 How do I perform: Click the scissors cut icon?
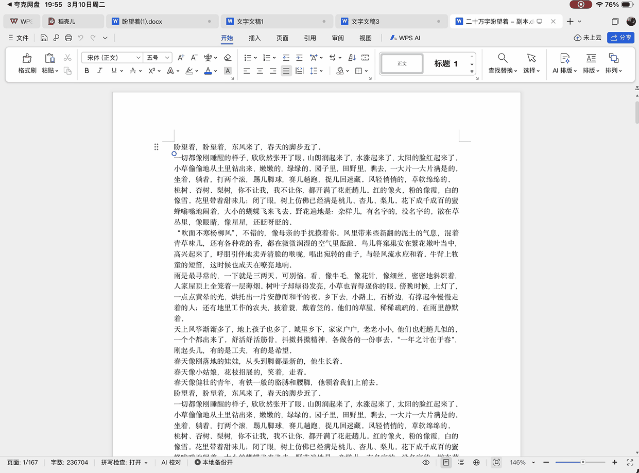pos(67,58)
